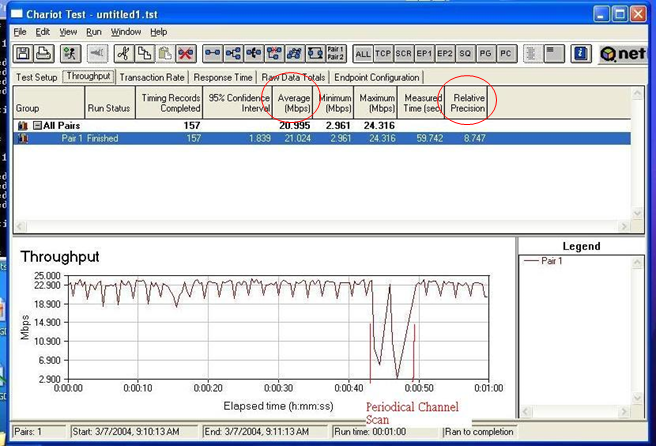
Task: Click the Legend panel right arrow
Action: [x=624, y=412]
